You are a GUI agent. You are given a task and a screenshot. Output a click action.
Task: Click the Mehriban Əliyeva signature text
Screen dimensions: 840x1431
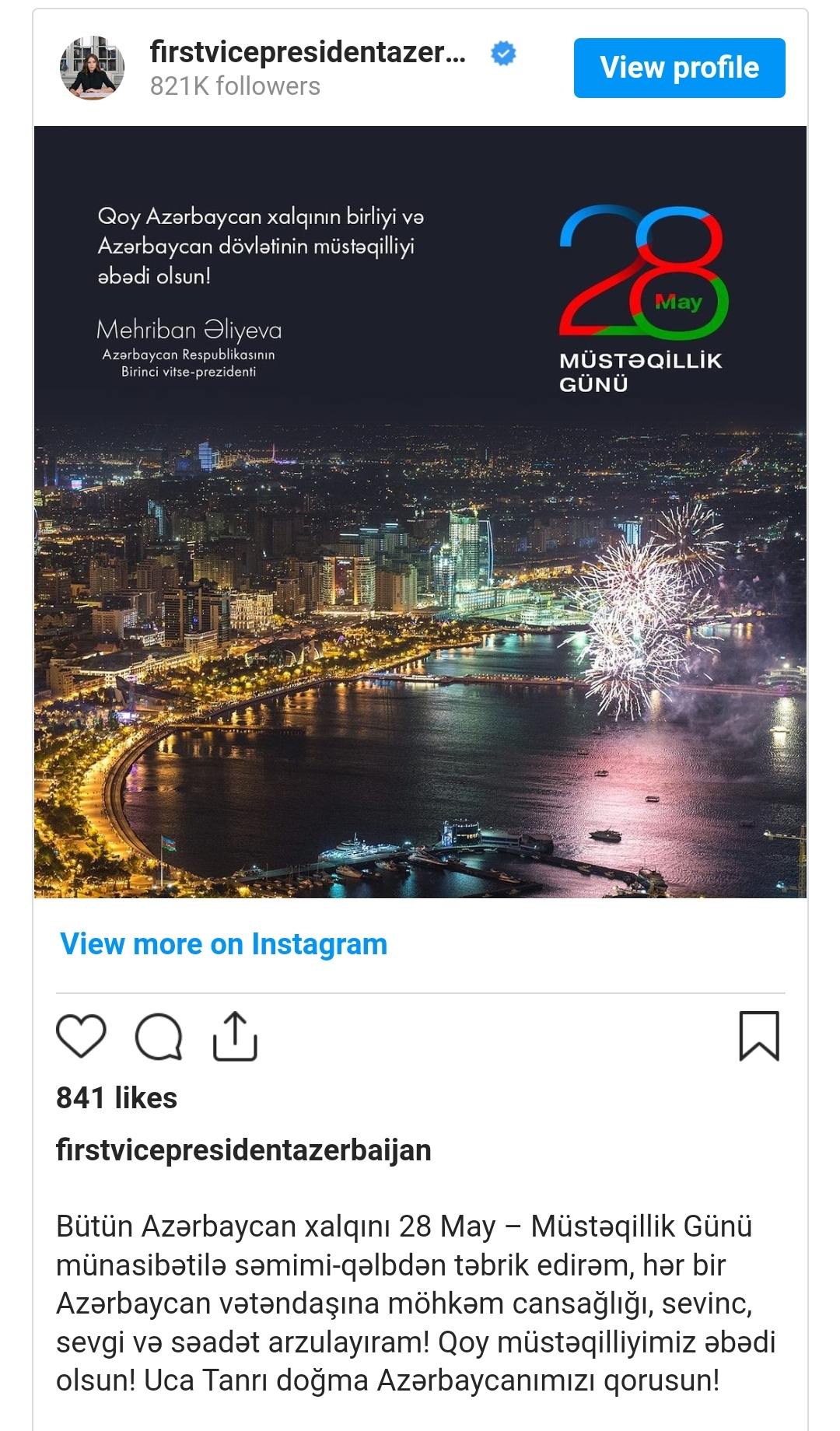point(189,331)
